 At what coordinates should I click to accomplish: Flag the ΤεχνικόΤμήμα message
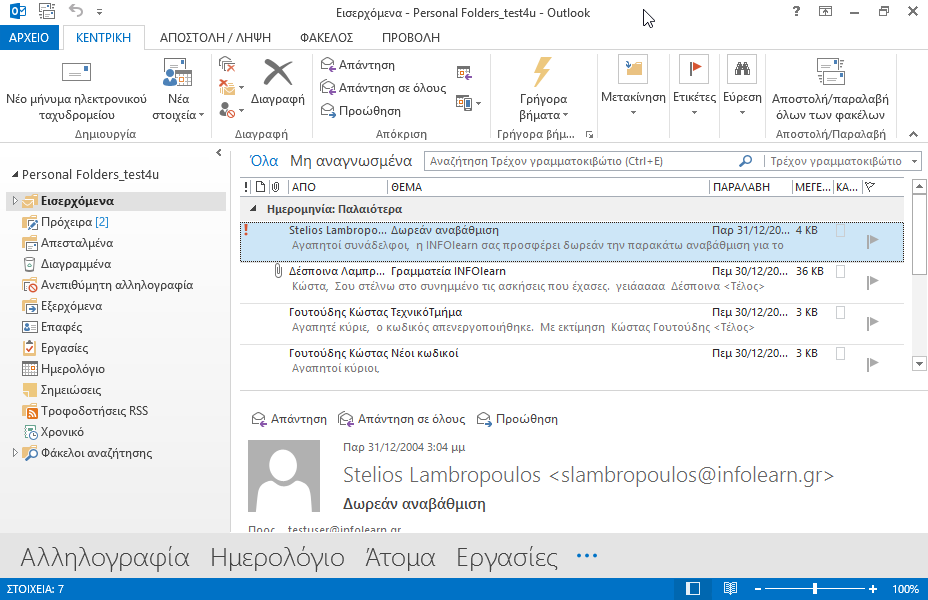872,323
